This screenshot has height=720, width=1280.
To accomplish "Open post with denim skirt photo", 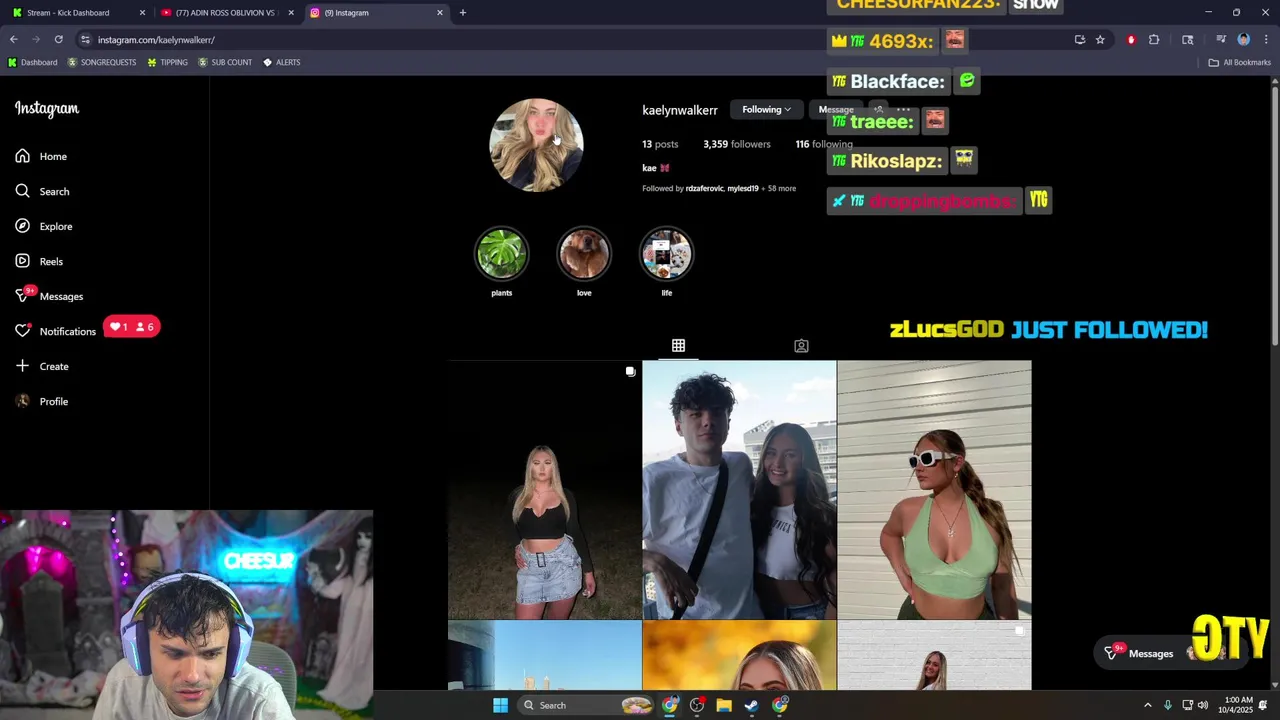I will [x=544, y=490].
